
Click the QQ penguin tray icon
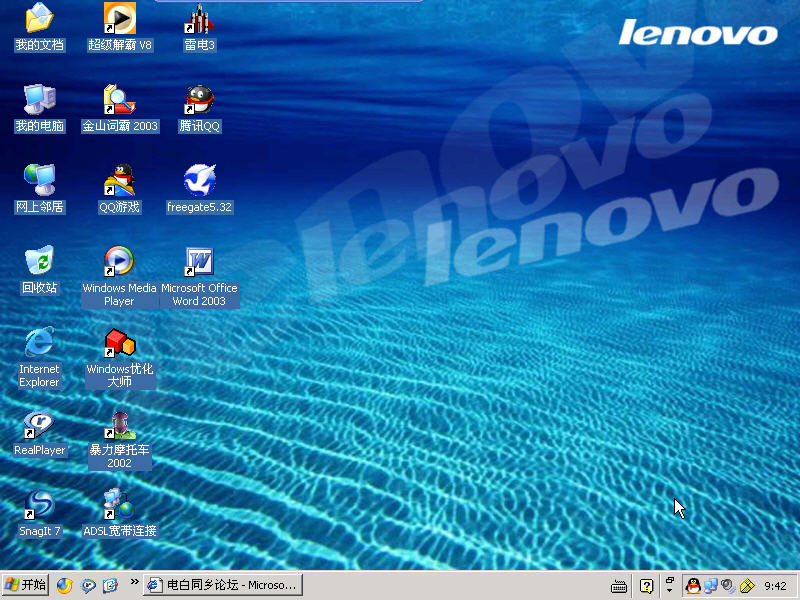pyautogui.click(x=693, y=586)
